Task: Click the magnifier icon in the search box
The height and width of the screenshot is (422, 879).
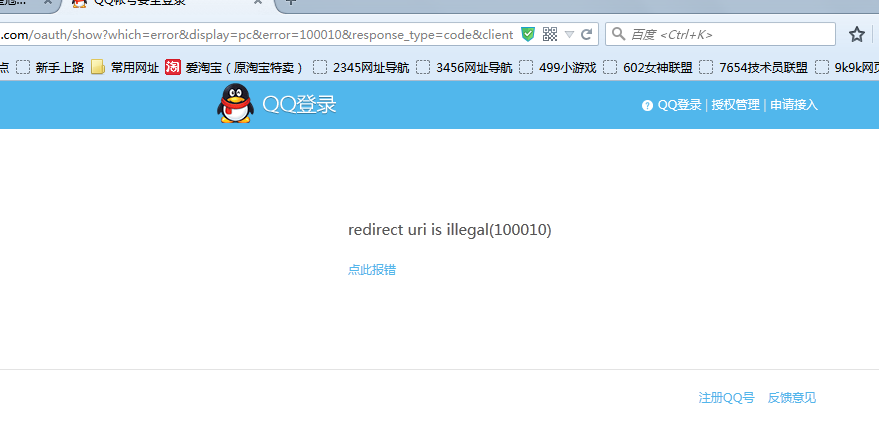Action: coord(618,34)
